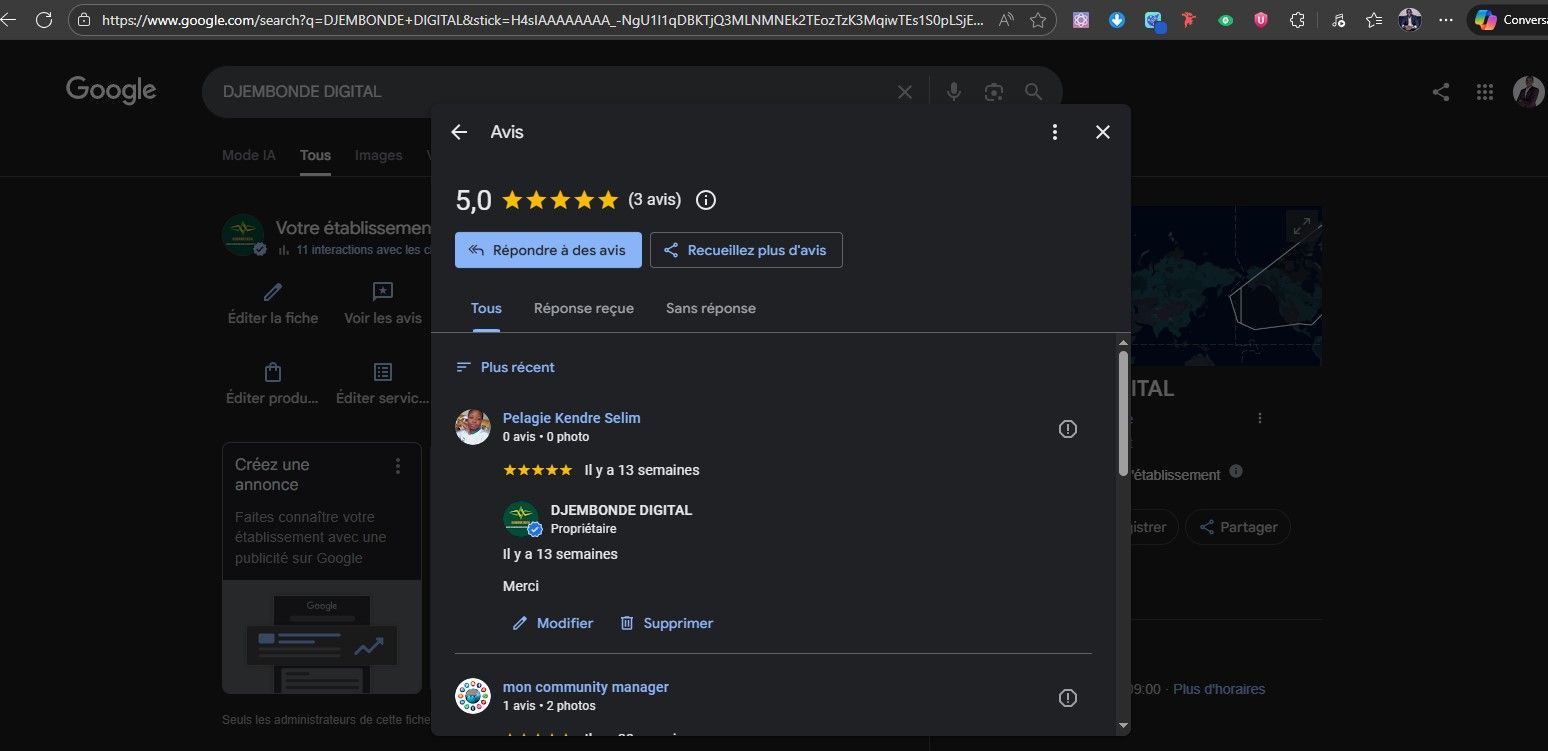Click the browser refresh button
The width and height of the screenshot is (1548, 751).
[x=43, y=19]
